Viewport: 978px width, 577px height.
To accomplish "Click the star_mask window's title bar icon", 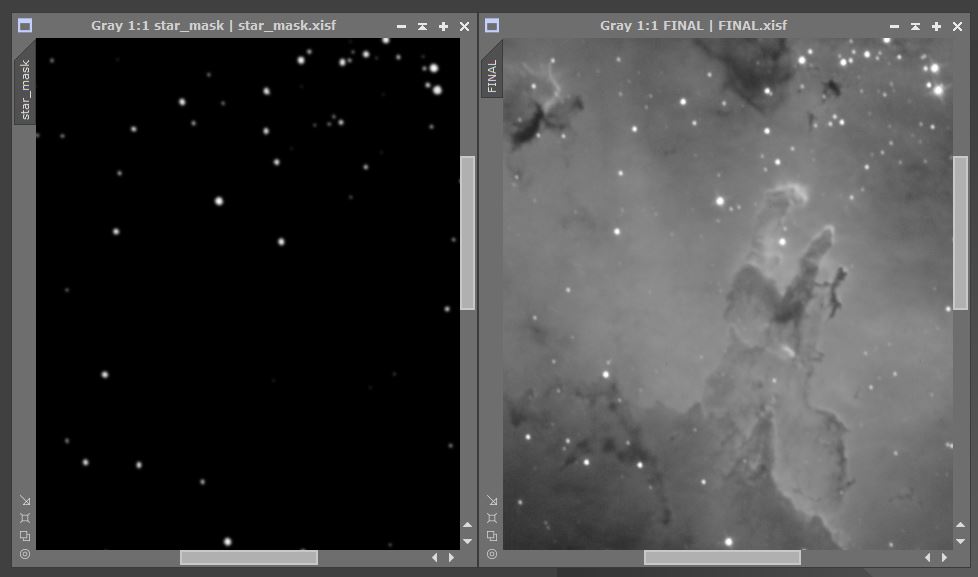I will (25, 26).
